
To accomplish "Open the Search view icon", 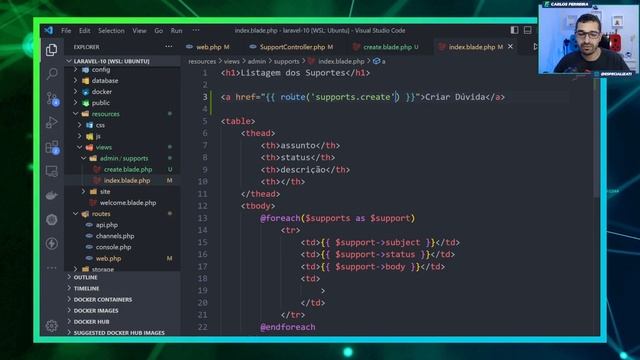I will pos(52,74).
